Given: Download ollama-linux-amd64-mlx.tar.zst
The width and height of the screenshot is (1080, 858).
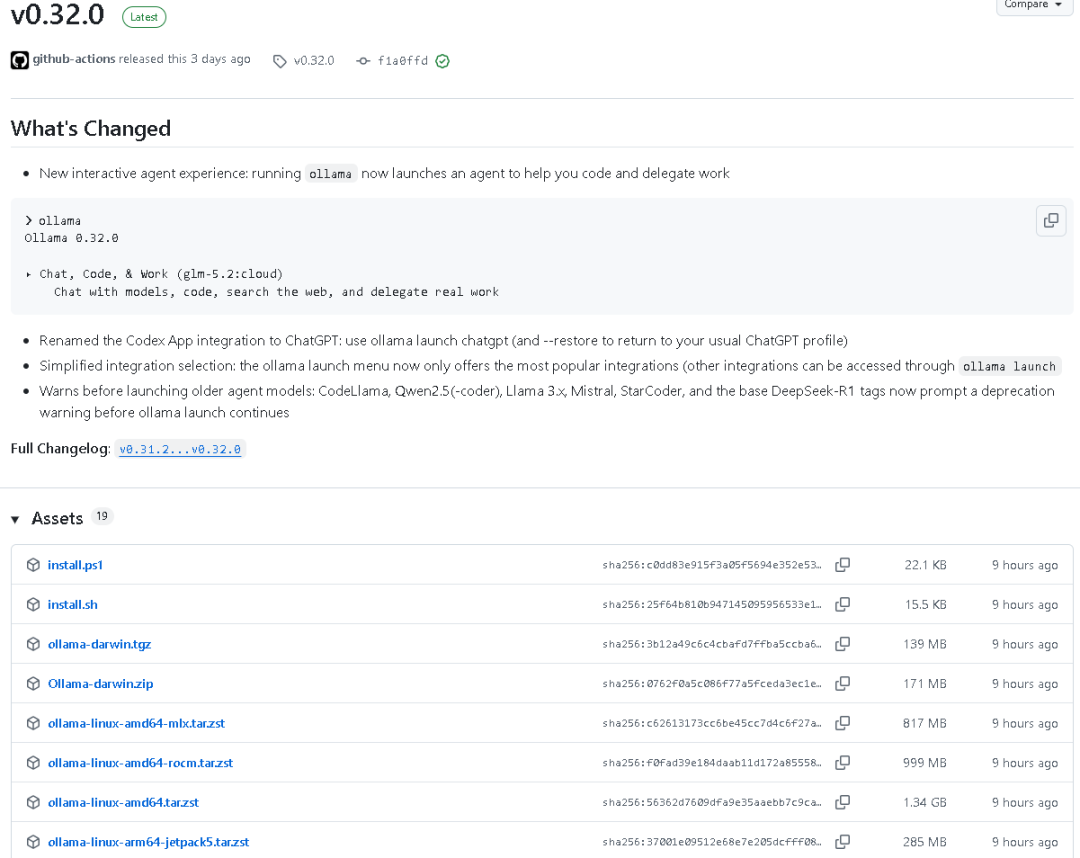Looking at the screenshot, I should (x=136, y=723).
